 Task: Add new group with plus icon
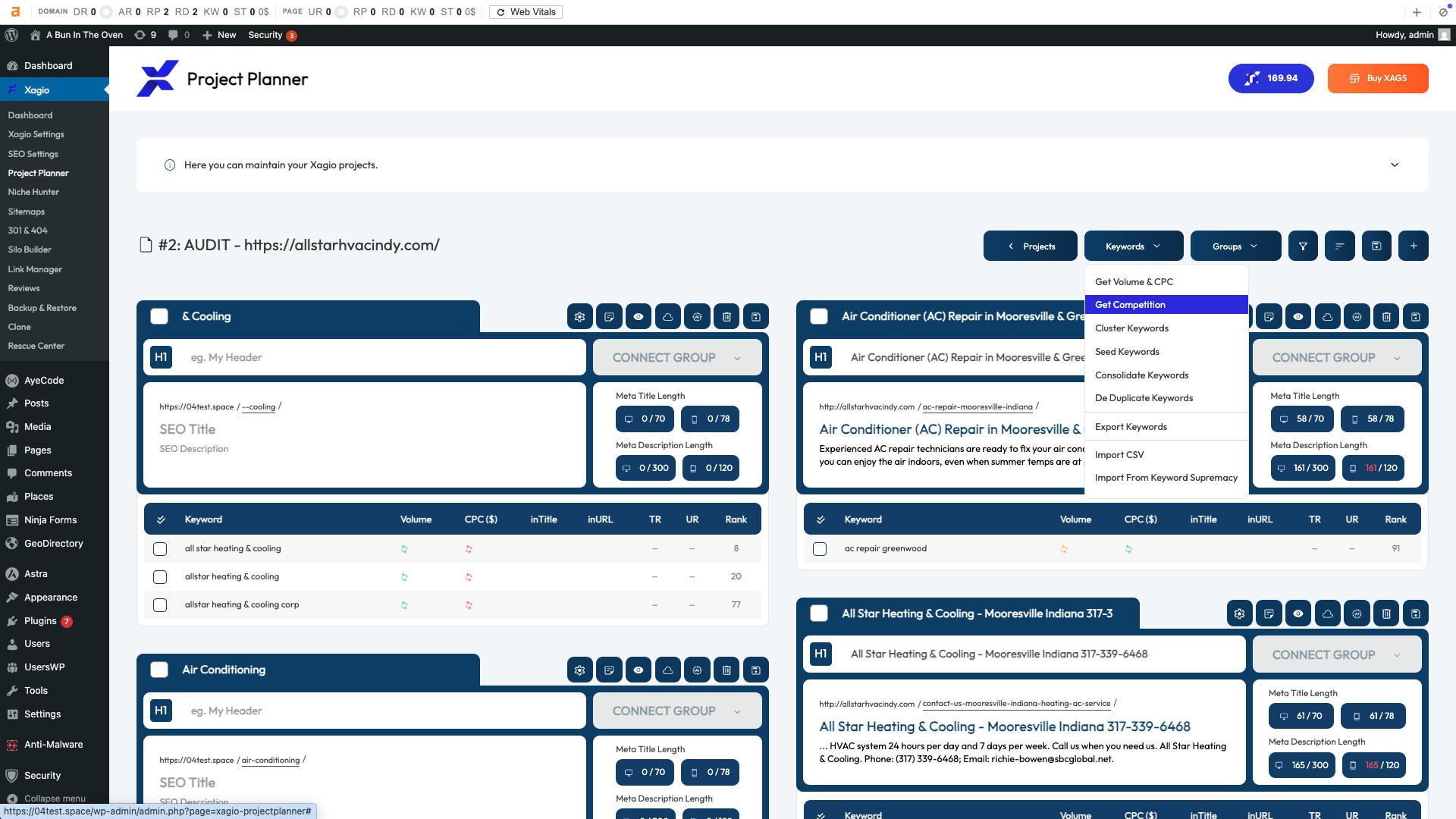tap(1414, 246)
